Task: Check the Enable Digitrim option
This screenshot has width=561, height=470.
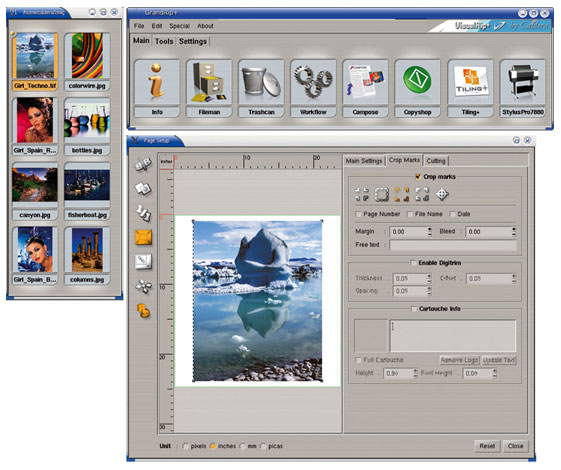Action: (x=413, y=263)
